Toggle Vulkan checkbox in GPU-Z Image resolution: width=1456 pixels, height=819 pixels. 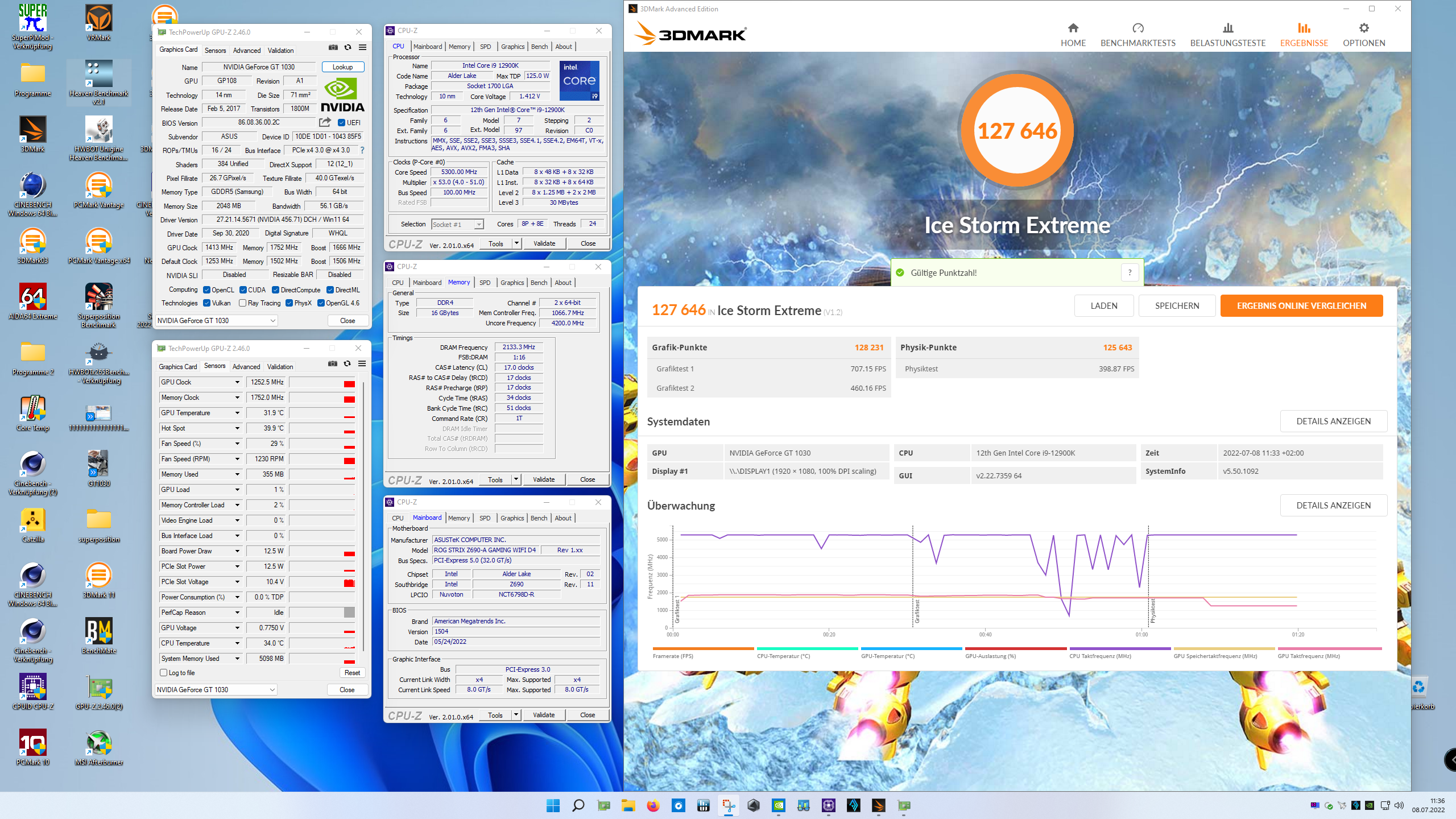(x=207, y=303)
